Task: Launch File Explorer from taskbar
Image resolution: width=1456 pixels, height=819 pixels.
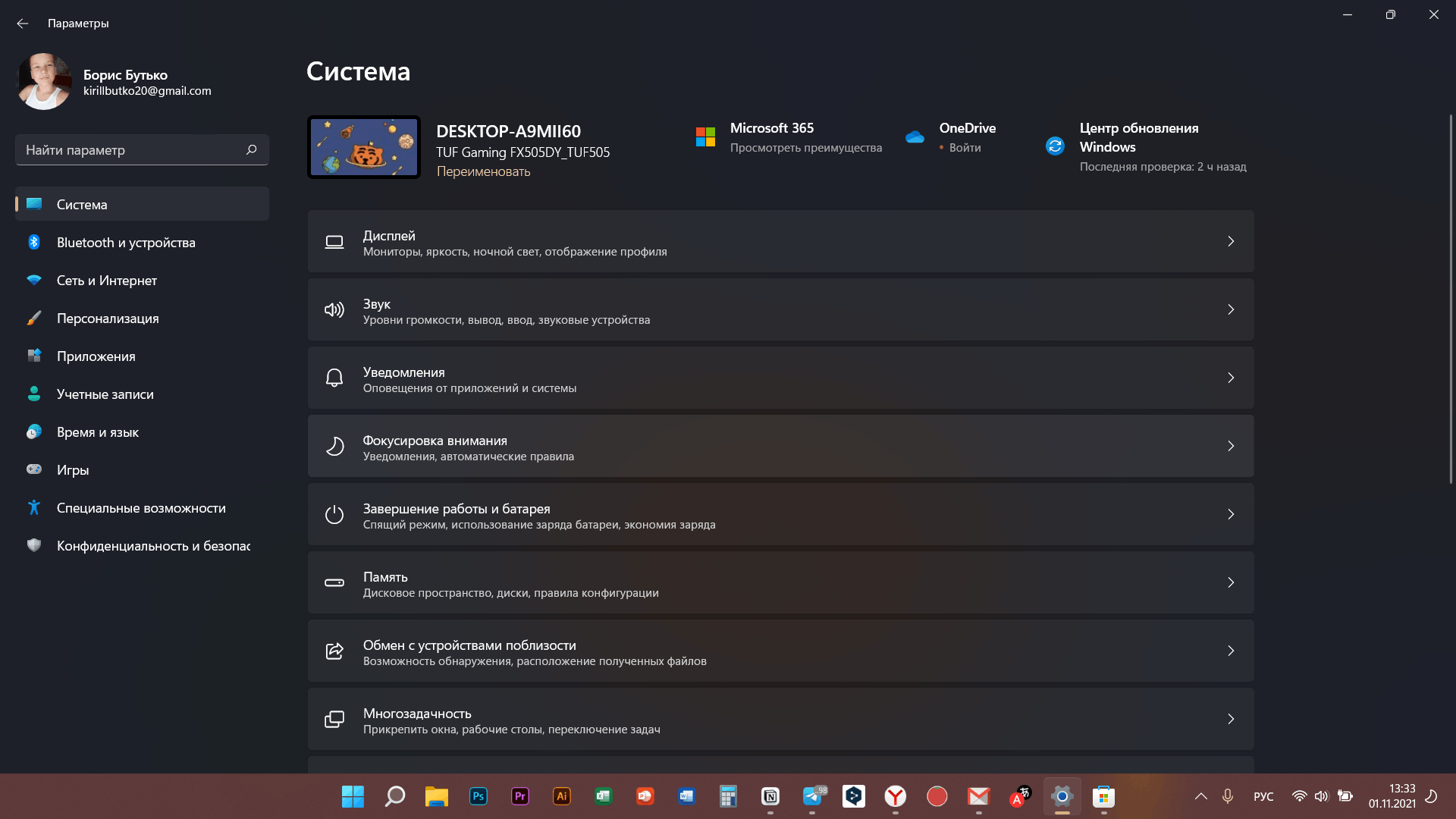Action: 436,796
